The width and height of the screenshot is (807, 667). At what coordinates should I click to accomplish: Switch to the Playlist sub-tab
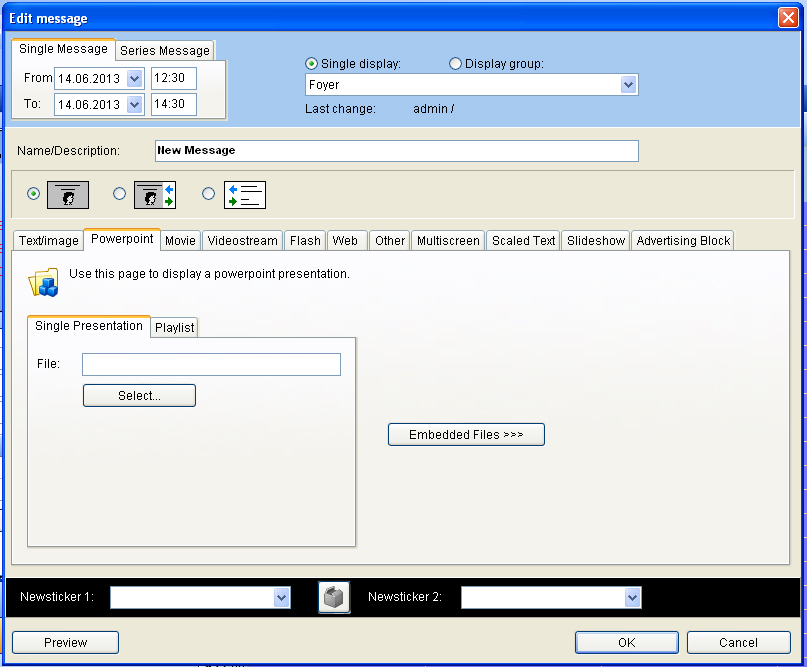pos(175,328)
